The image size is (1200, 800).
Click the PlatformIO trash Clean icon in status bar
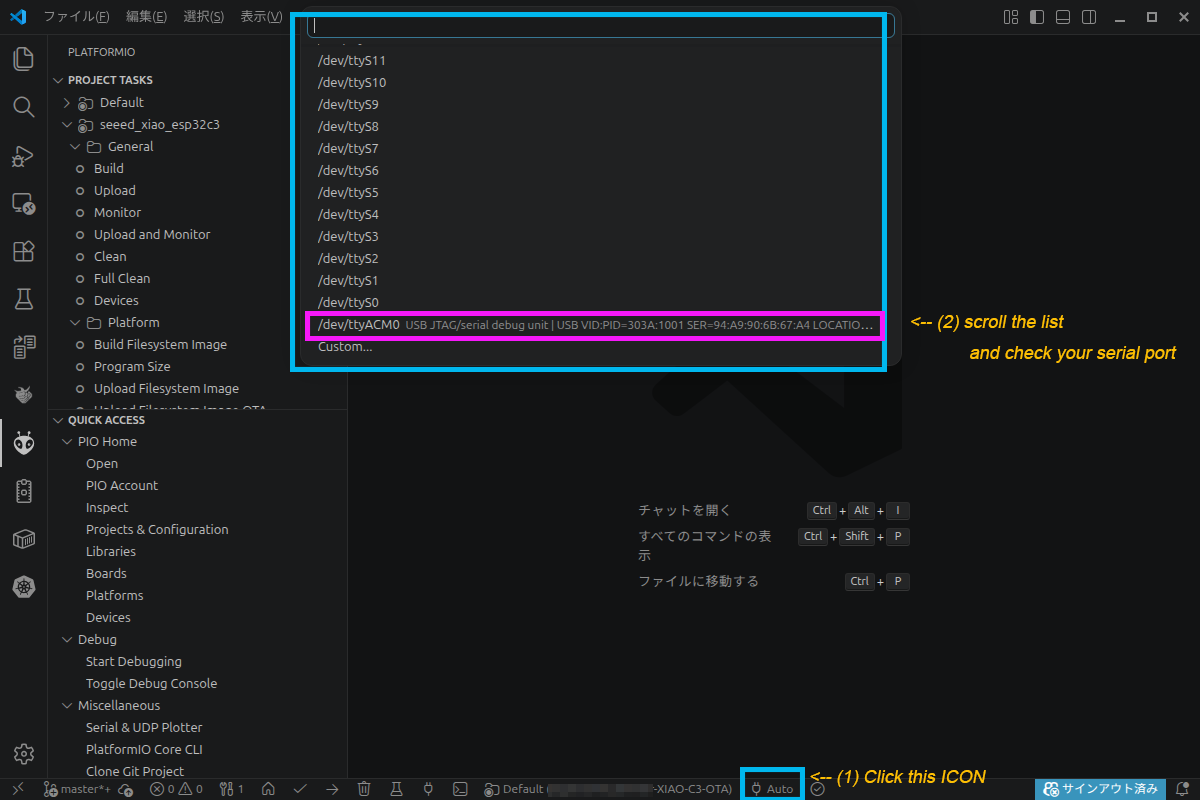[364, 789]
